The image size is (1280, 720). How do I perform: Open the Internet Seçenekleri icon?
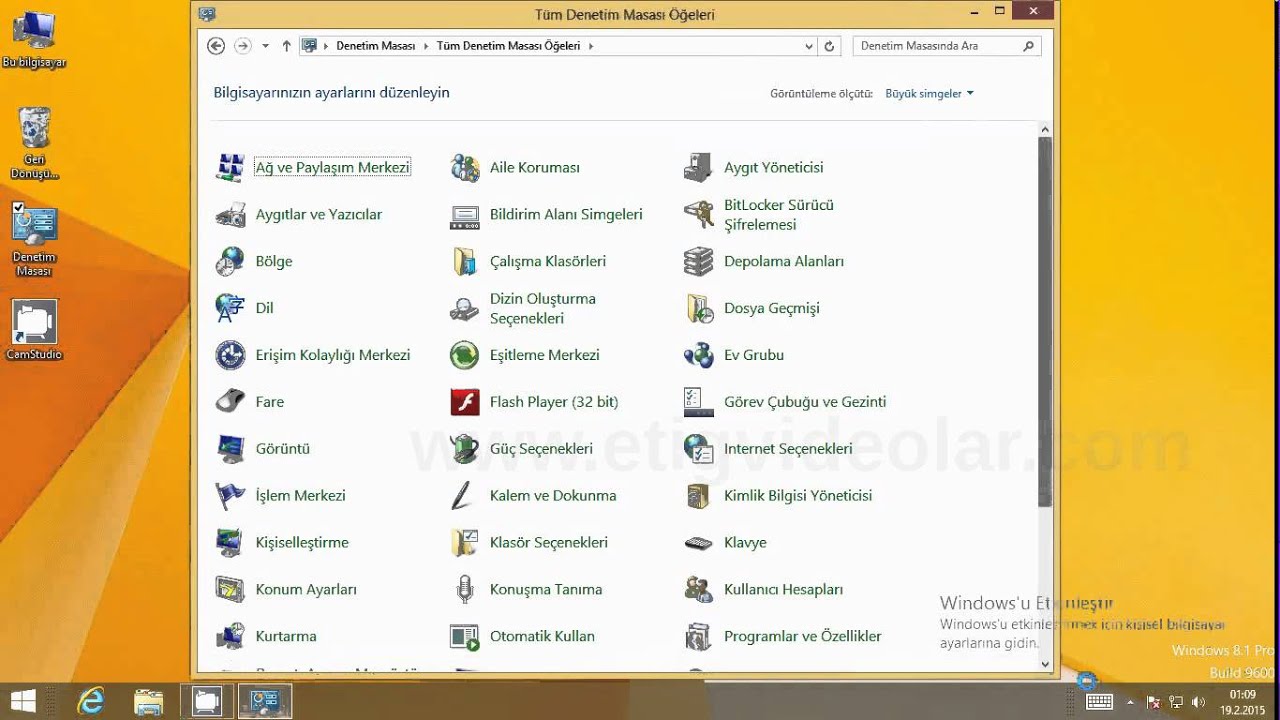[x=698, y=449]
